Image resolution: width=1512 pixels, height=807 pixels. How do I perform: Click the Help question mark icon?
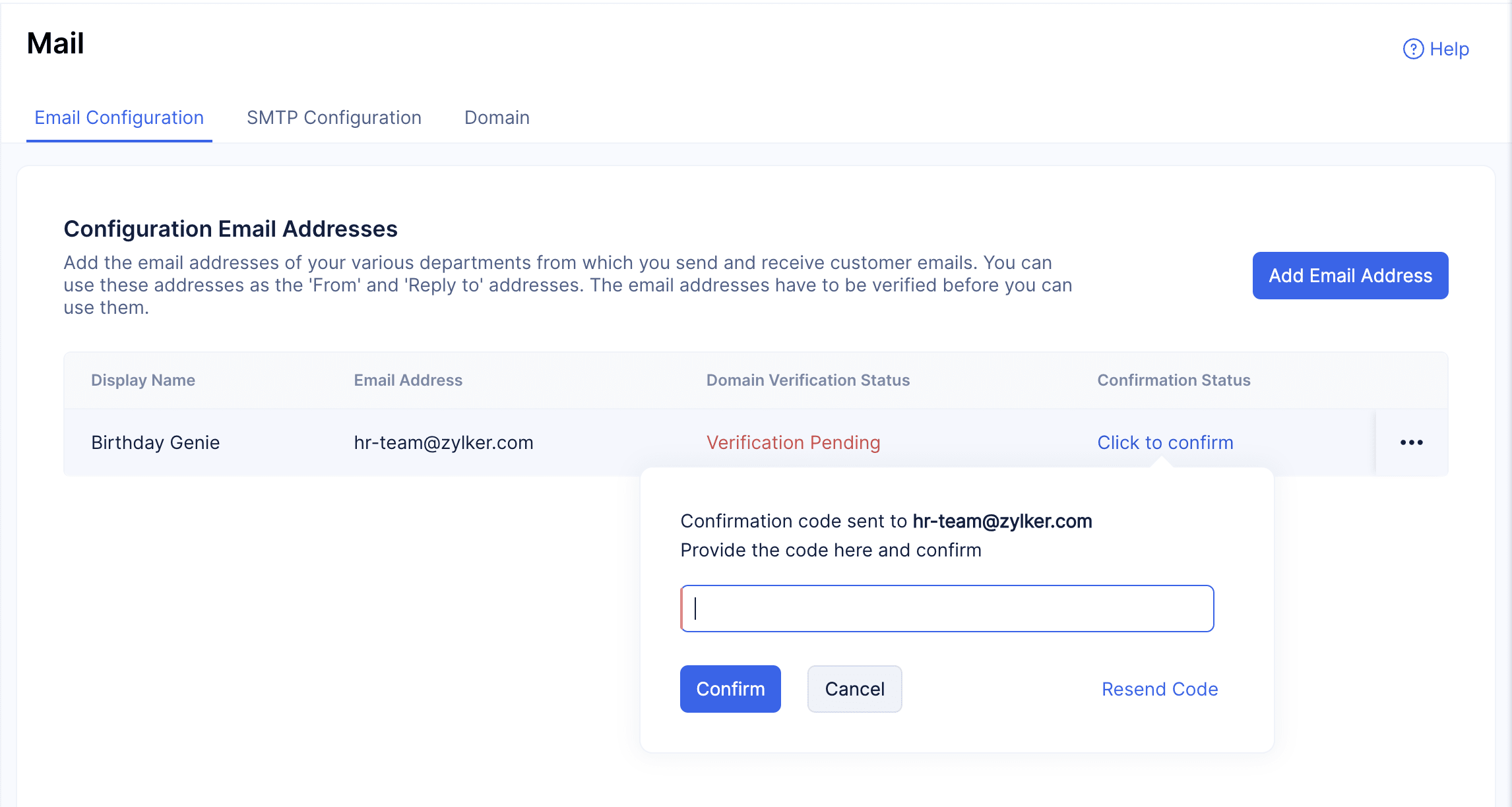(1412, 49)
